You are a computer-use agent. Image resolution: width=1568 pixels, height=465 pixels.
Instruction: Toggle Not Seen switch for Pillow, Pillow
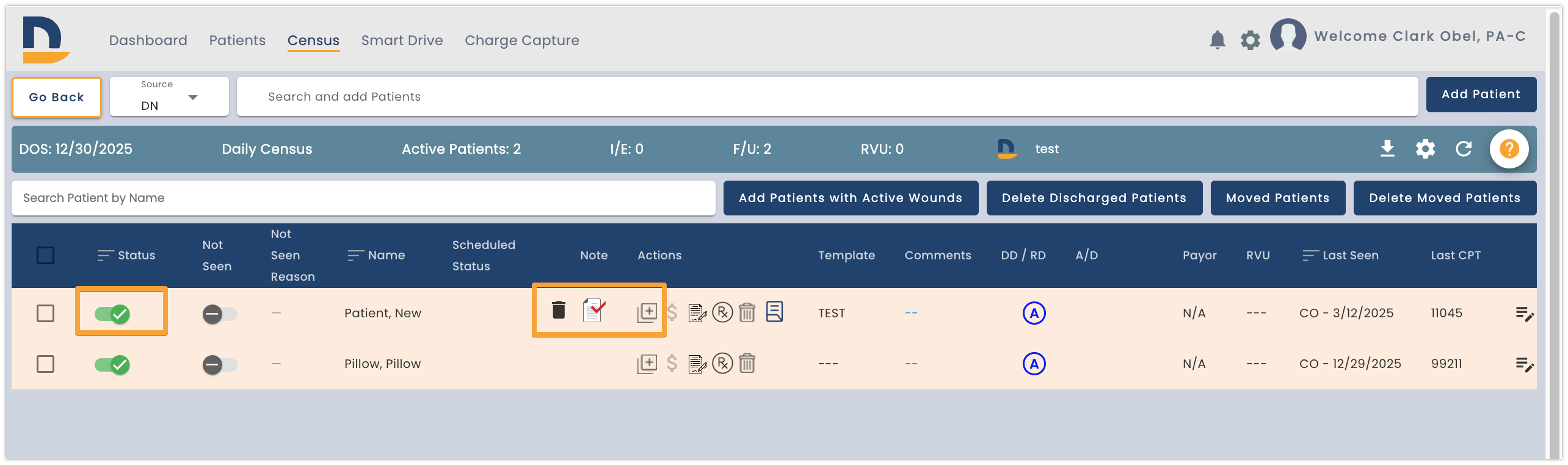[x=220, y=365]
